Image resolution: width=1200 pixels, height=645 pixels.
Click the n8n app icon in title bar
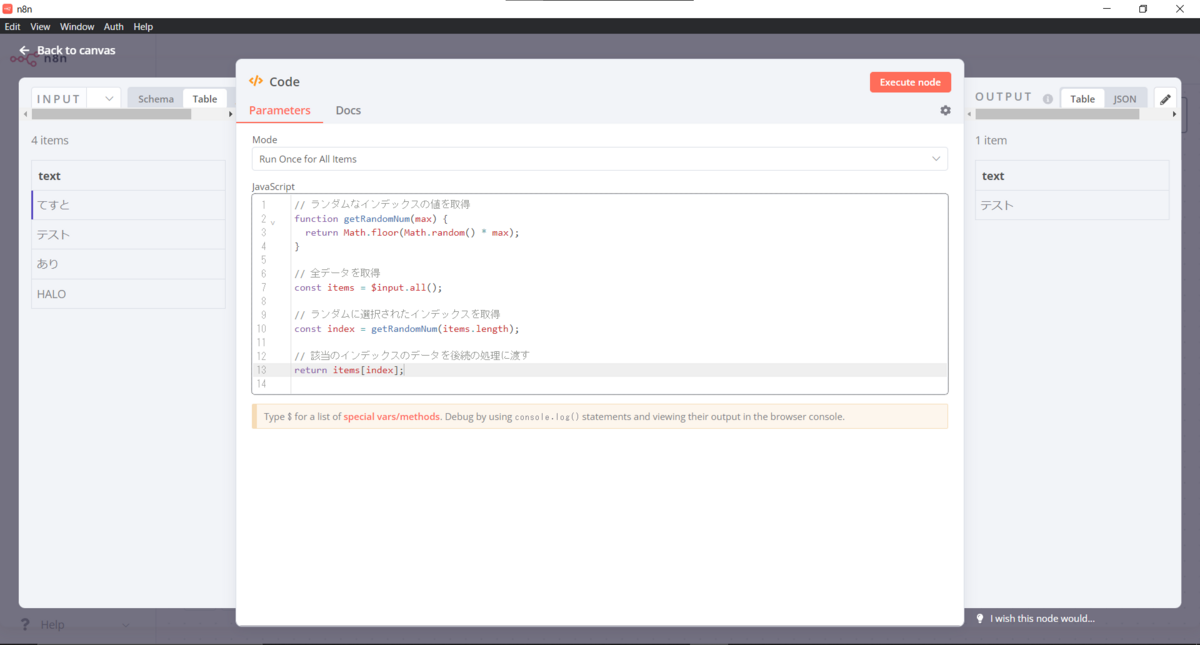tap(8, 8)
